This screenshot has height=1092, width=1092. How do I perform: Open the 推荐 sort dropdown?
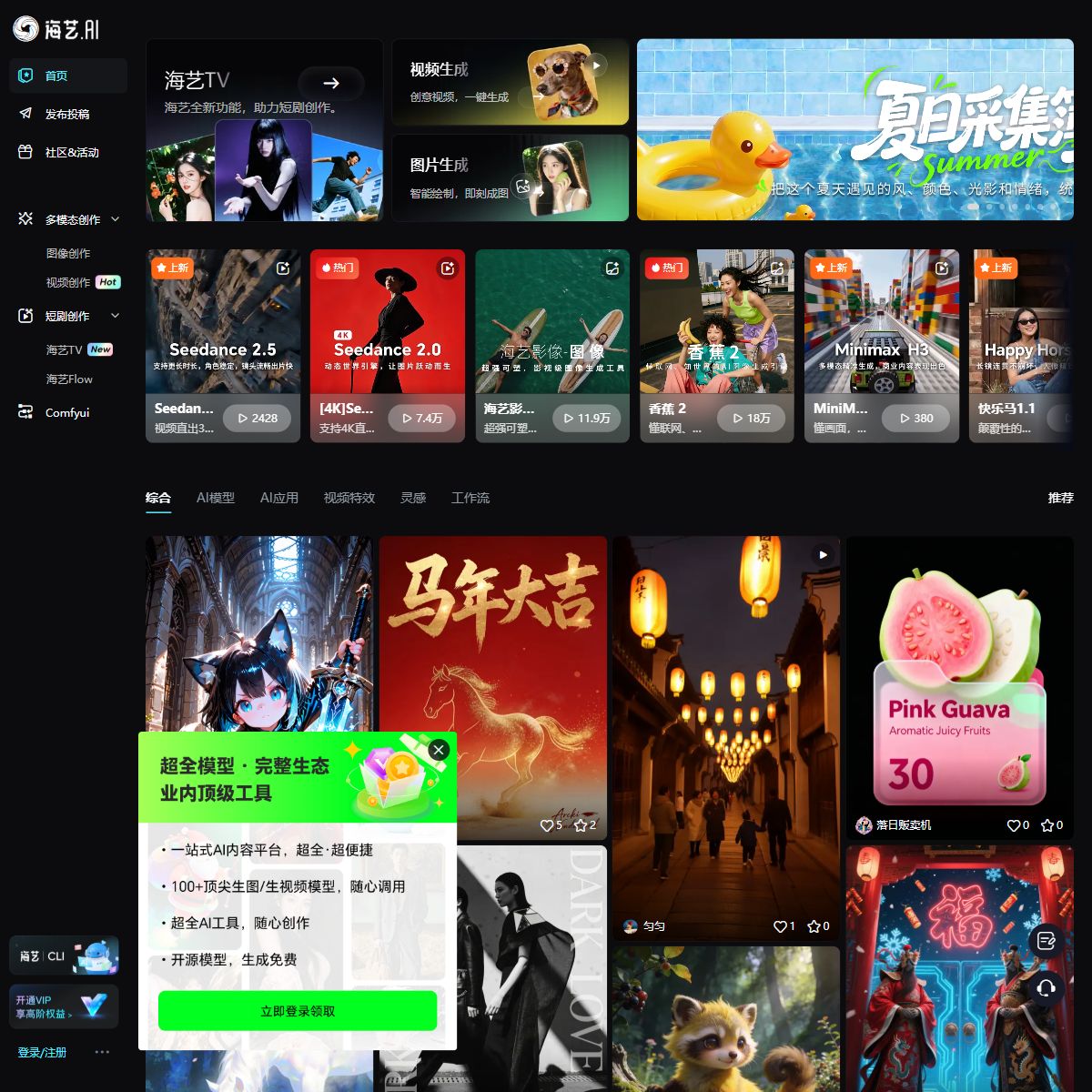[1061, 498]
